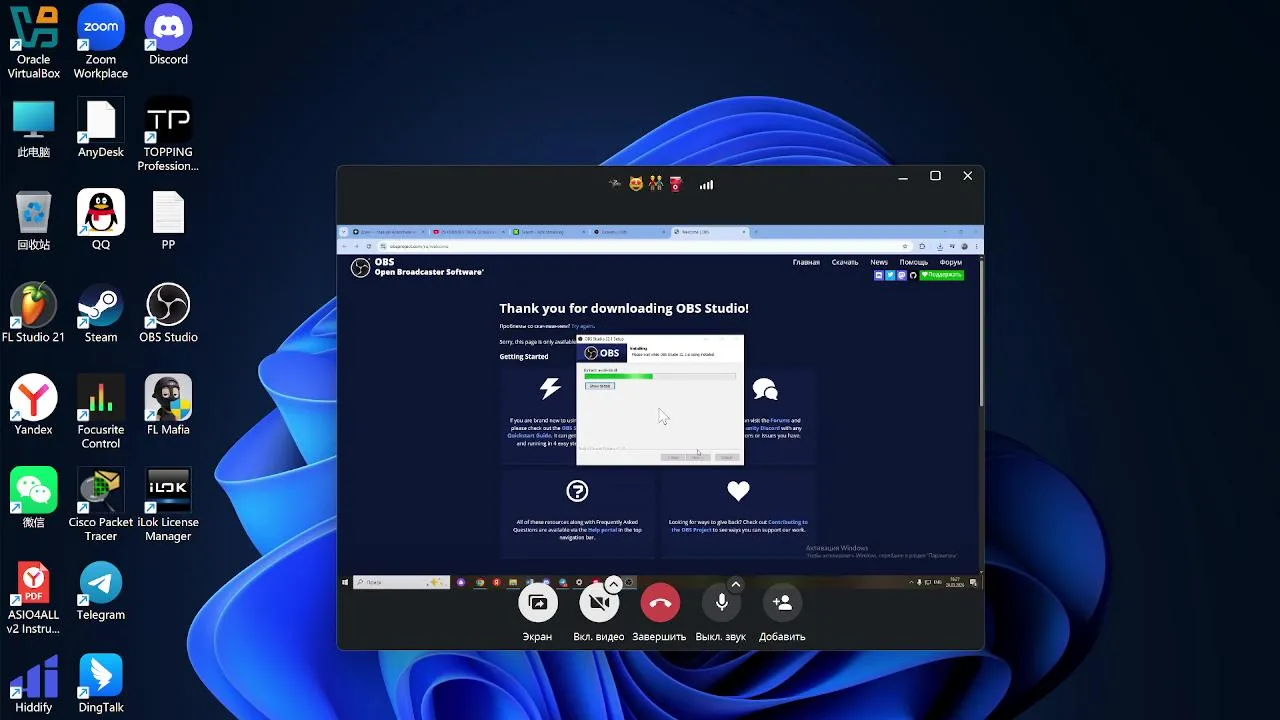The image size is (1280, 720).
Task: Click green Поддержать button in shared page
Action: [x=942, y=275]
